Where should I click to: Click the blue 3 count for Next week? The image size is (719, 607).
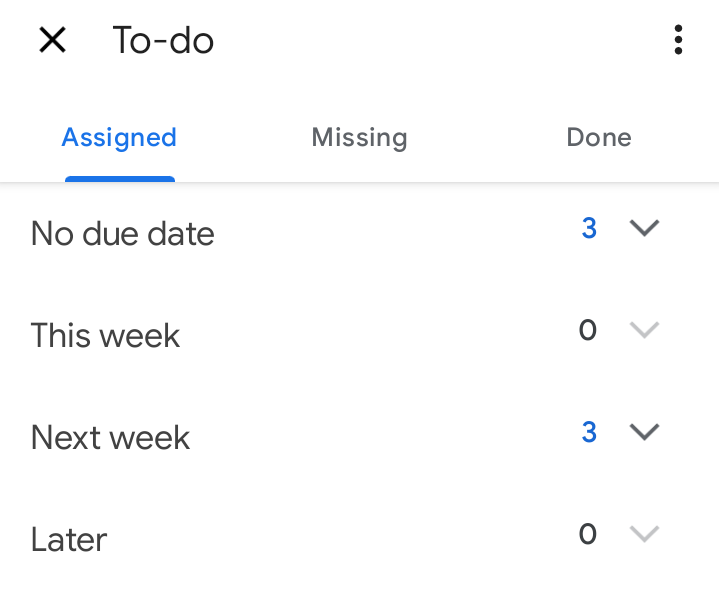tap(589, 432)
